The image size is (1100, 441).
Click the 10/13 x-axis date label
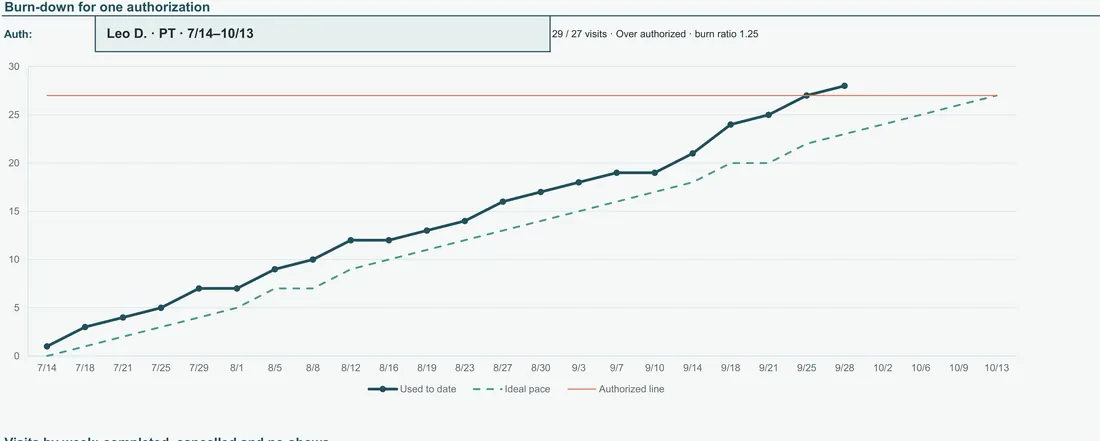[x=996, y=368]
